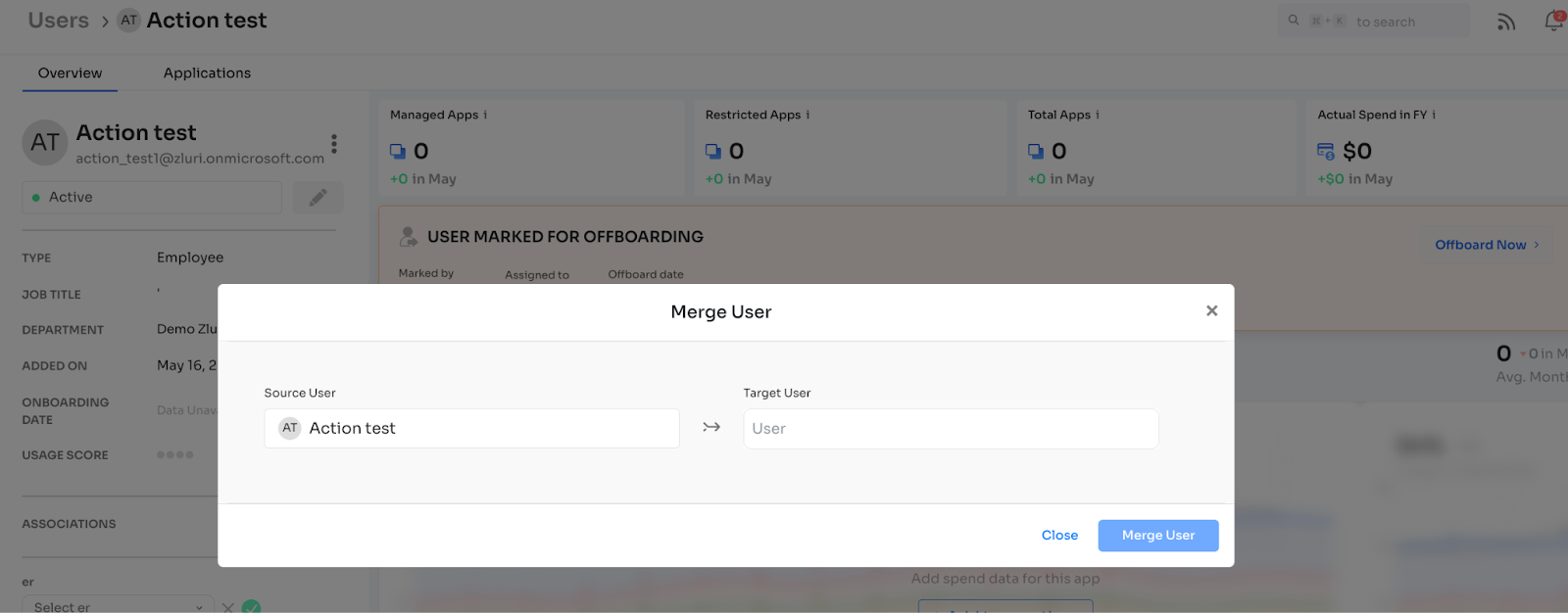Click the Actual Spend in FY info icon
This screenshot has width=1568, height=613.
[1435, 116]
